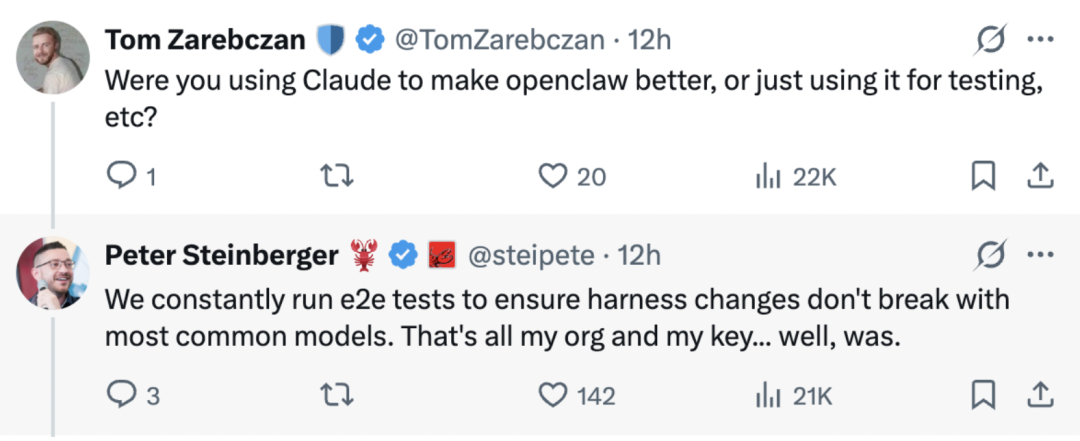View analytics on Tom's 22K views

[x=767, y=177]
